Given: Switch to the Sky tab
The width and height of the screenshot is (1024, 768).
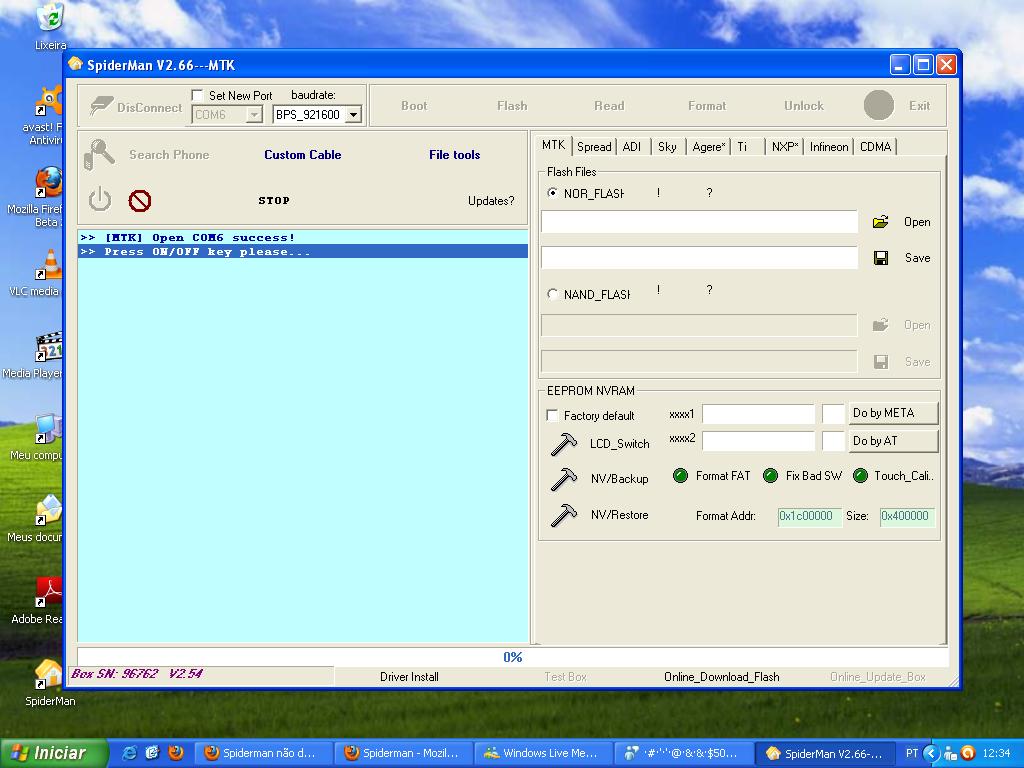Looking at the screenshot, I should tap(667, 147).
